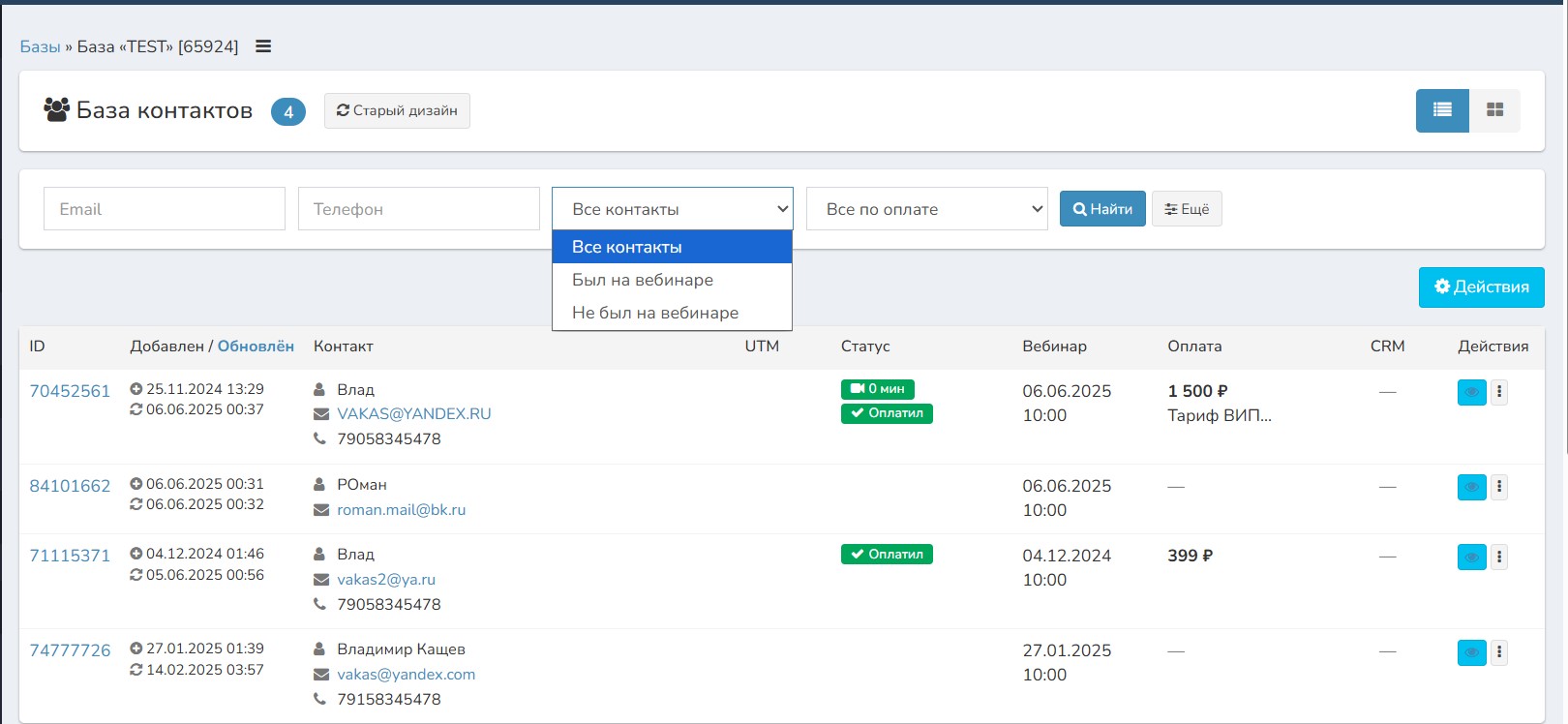Open the 'Действия' actions dropdown button
This screenshot has height=724, width=1568.
point(1481,287)
